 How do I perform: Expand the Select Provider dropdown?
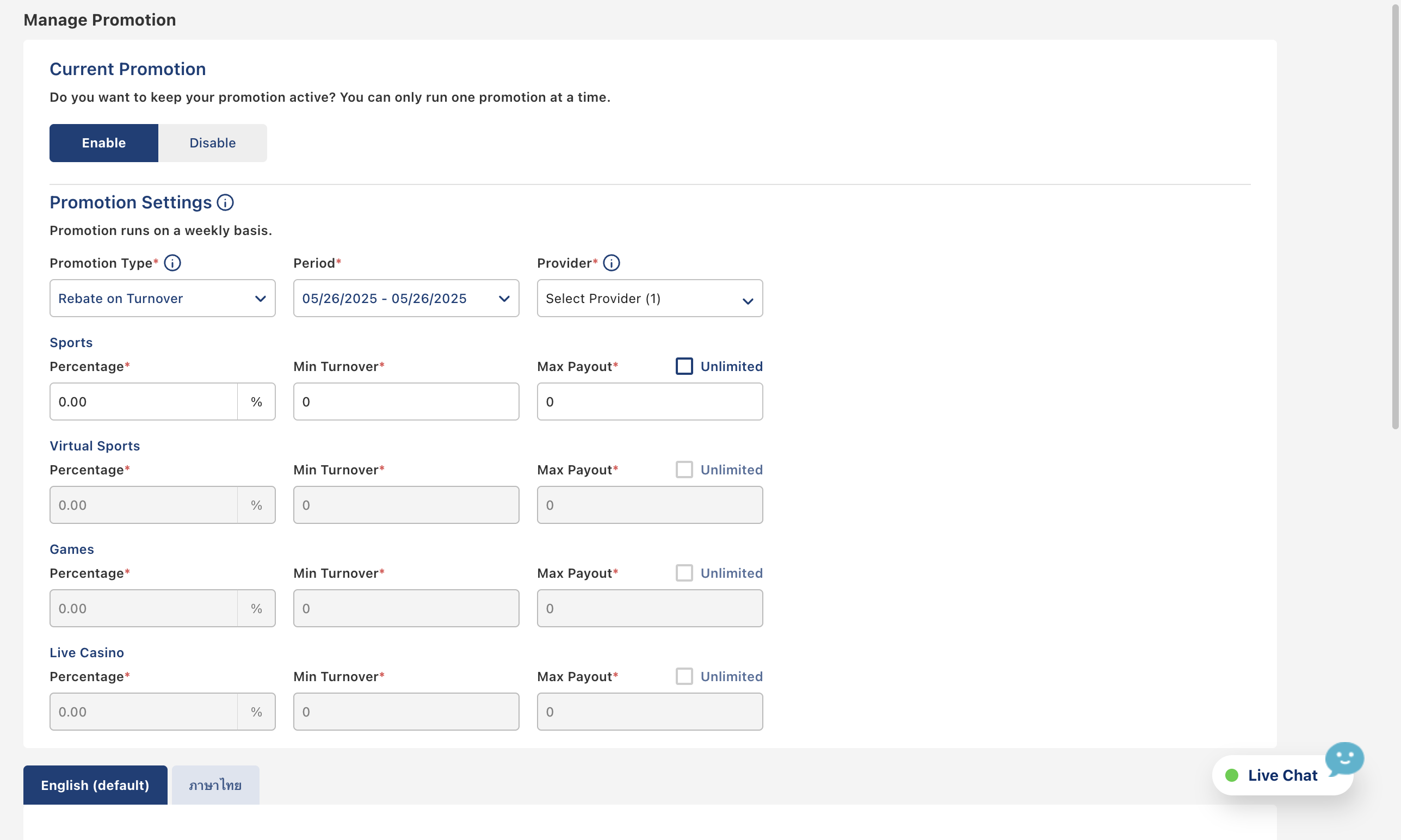(x=649, y=298)
